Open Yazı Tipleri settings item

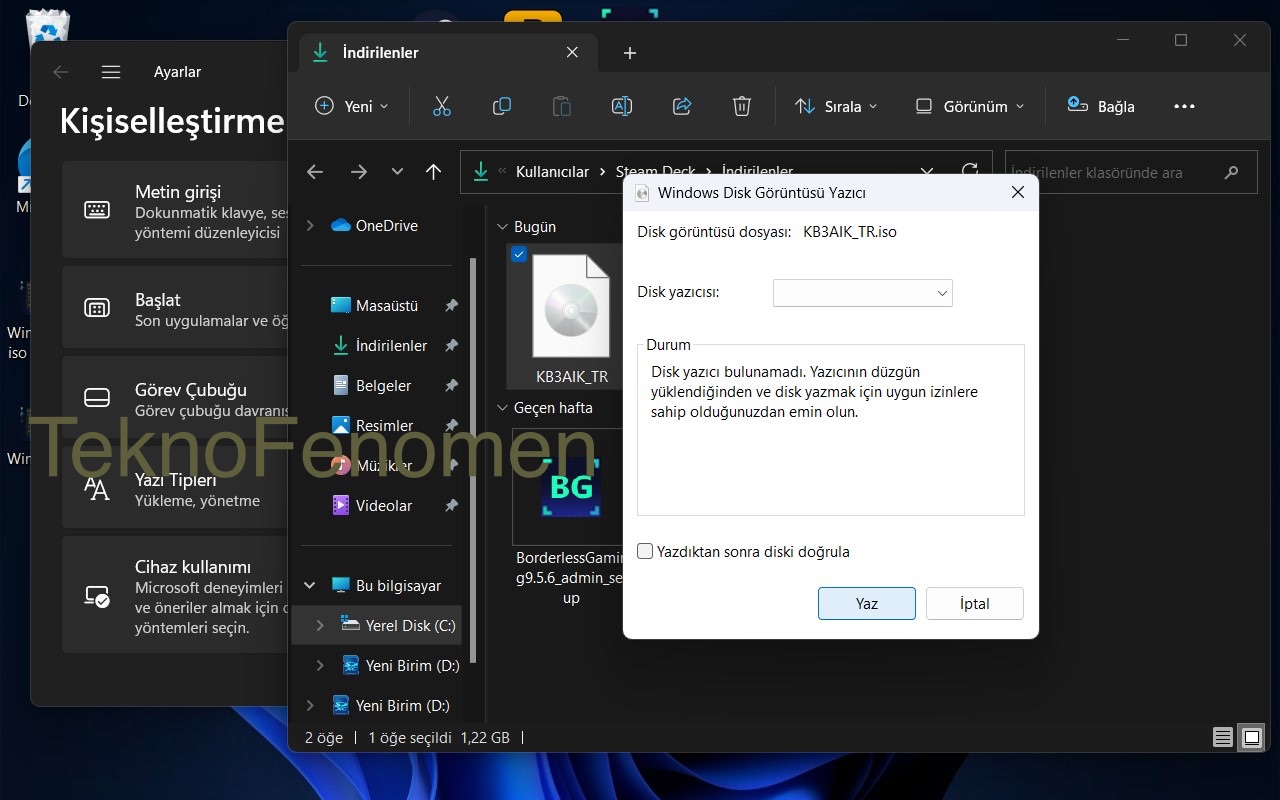(x=176, y=488)
